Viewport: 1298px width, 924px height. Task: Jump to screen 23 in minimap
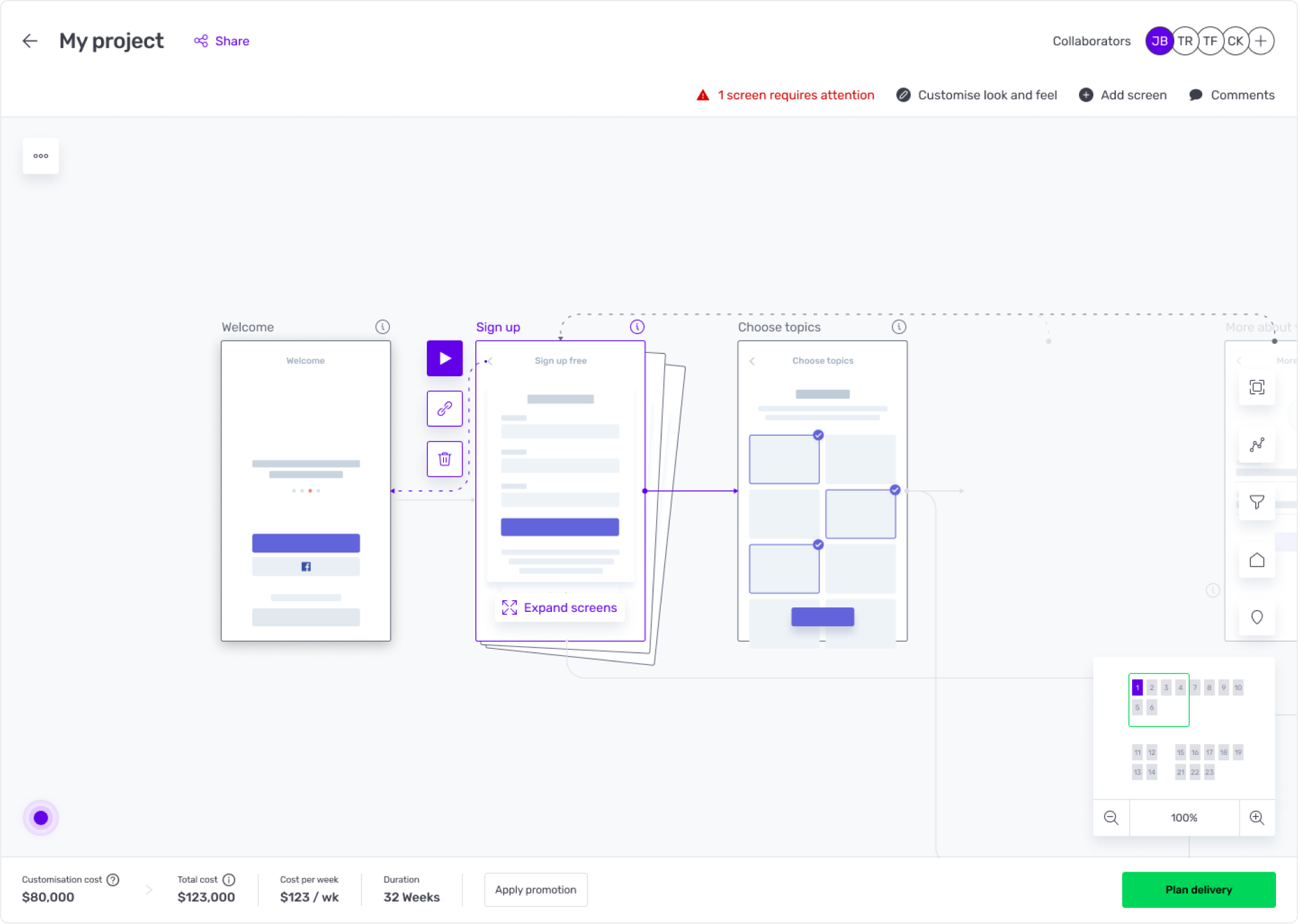[1209, 772]
